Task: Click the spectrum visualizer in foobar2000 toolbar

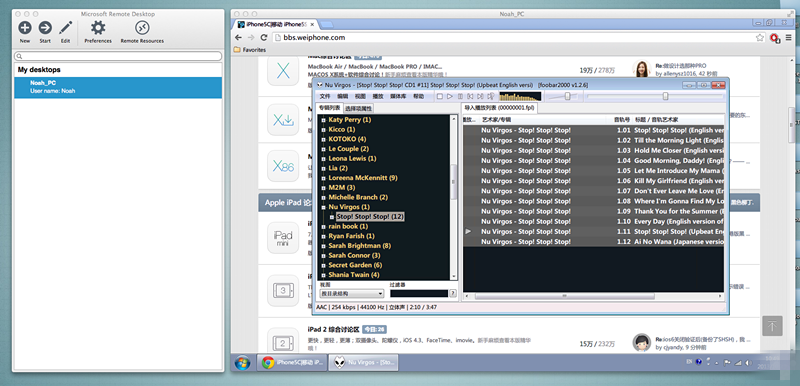Action: [520, 96]
